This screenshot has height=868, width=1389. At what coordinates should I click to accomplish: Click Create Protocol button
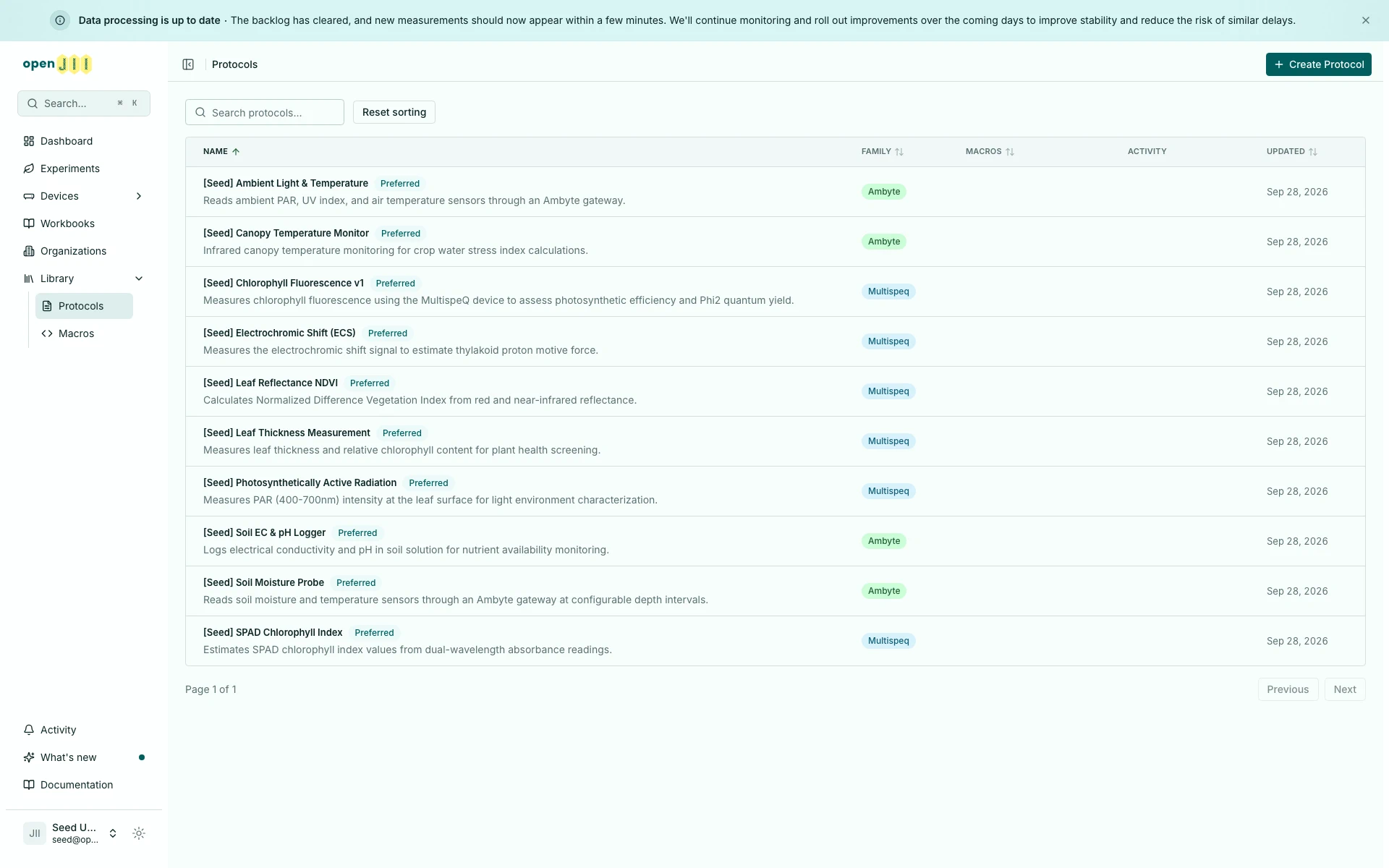pyautogui.click(x=1318, y=64)
